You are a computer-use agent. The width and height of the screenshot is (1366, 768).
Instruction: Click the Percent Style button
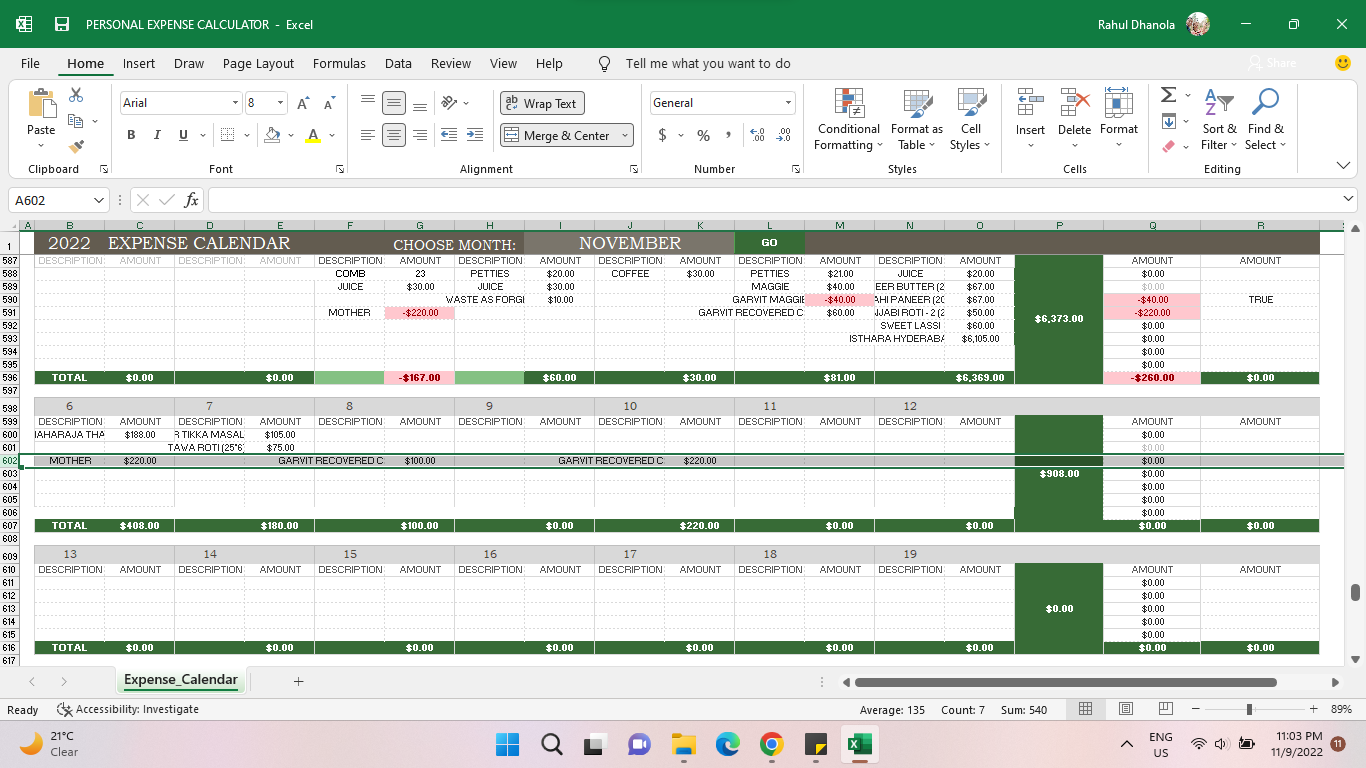tap(703, 135)
